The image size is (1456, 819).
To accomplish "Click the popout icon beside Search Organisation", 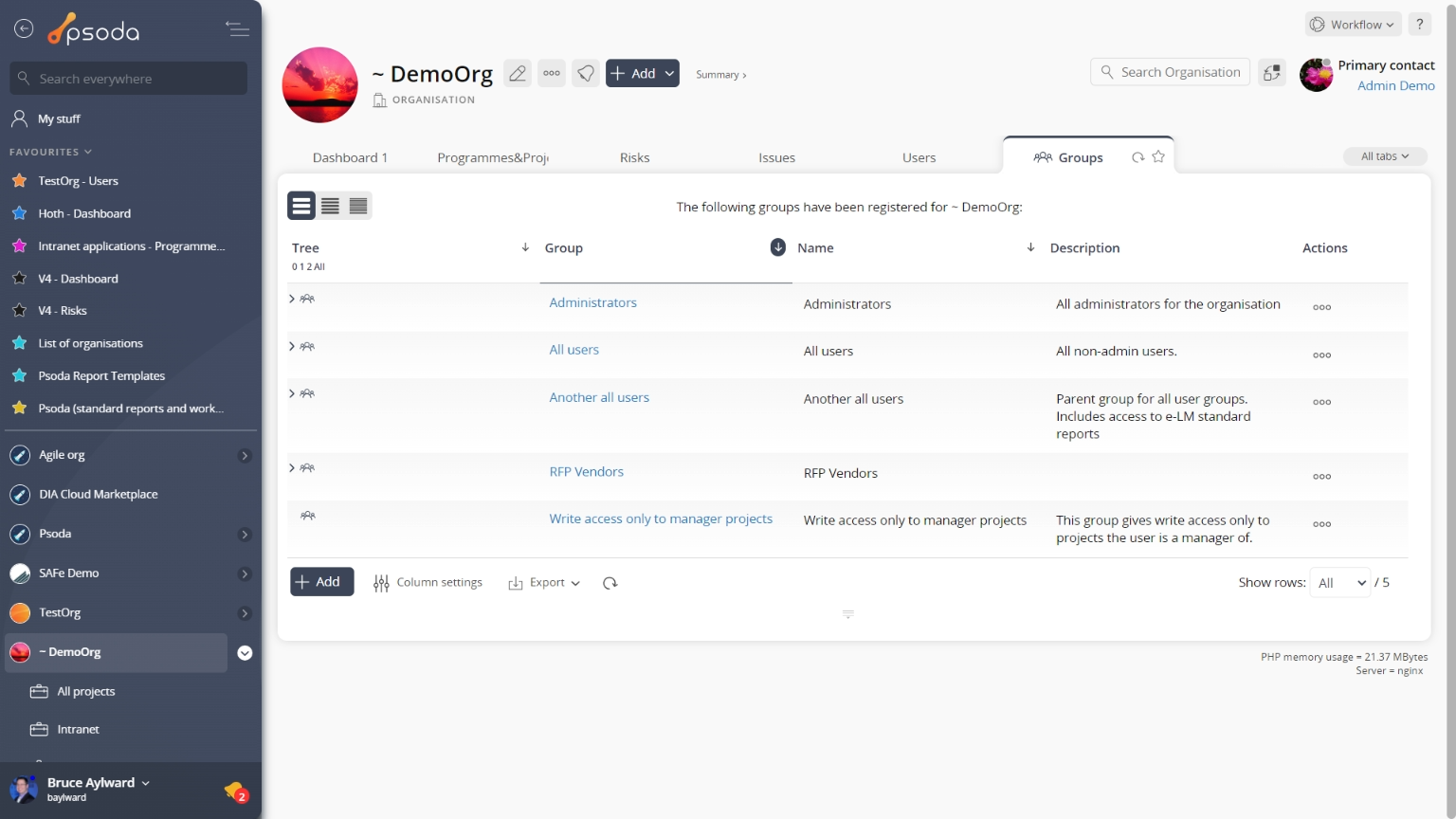I will (1272, 72).
